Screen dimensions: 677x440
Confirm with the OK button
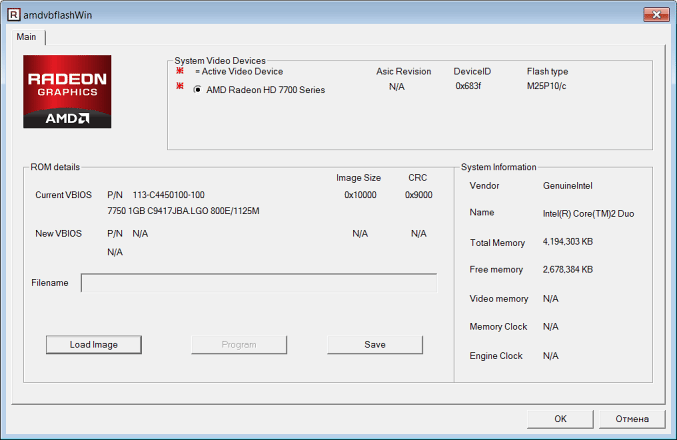560,419
